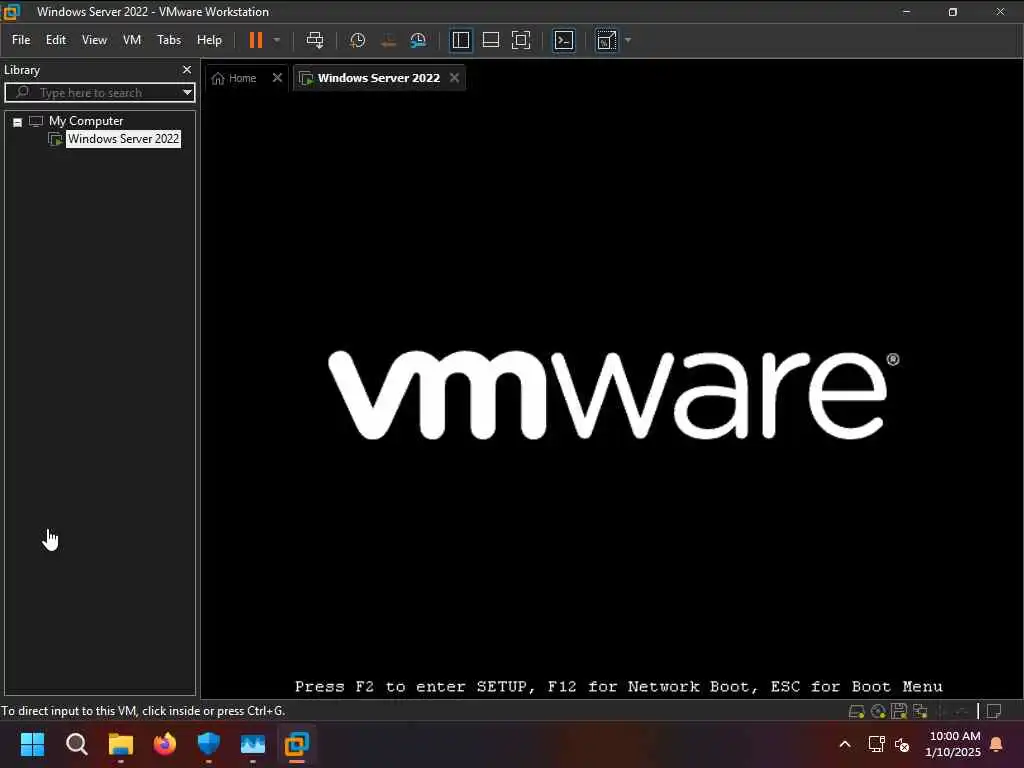The width and height of the screenshot is (1024, 768).
Task: Launch Firefox from the taskbar
Action: pos(165,744)
